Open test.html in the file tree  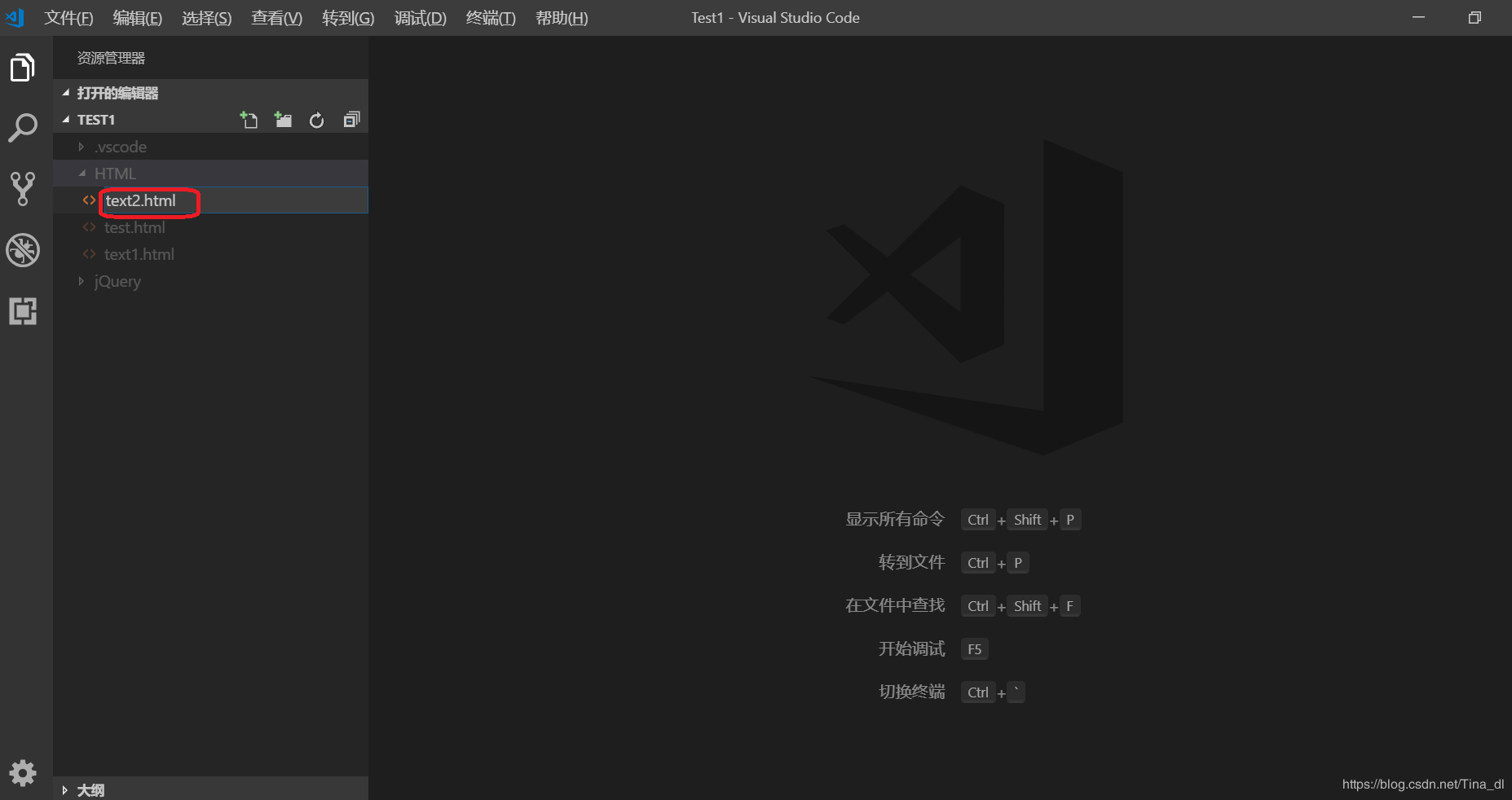tap(134, 227)
